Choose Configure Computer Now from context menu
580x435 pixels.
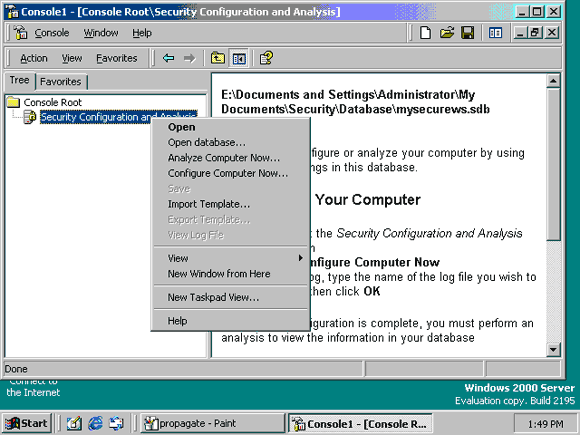(228, 173)
